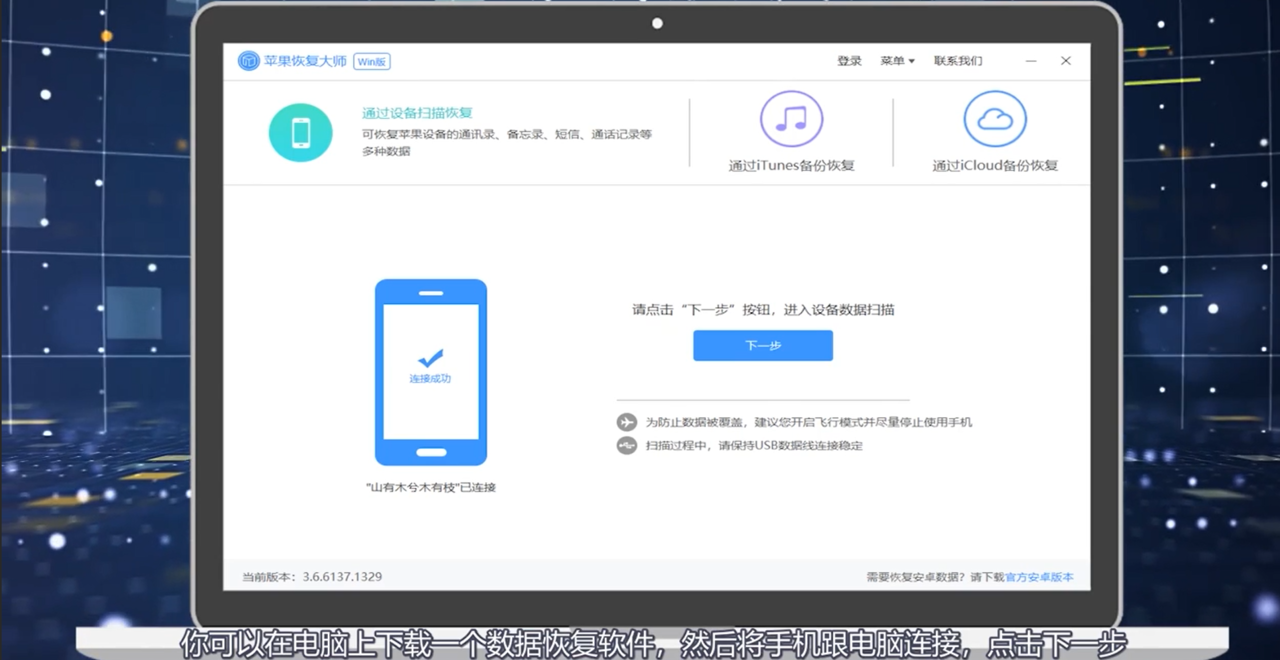Open the 官方安卓版本 download link

[x=1039, y=577]
